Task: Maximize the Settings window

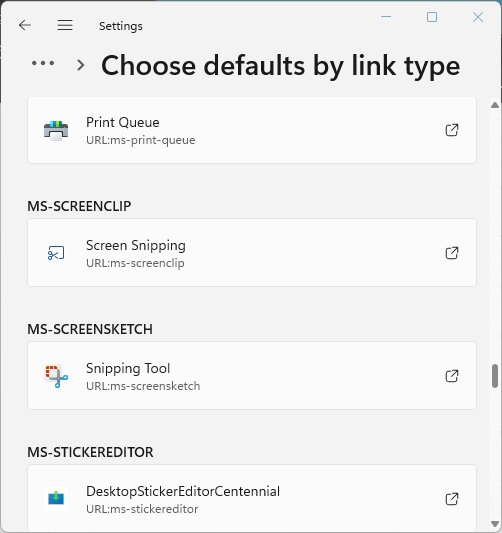Action: (432, 17)
